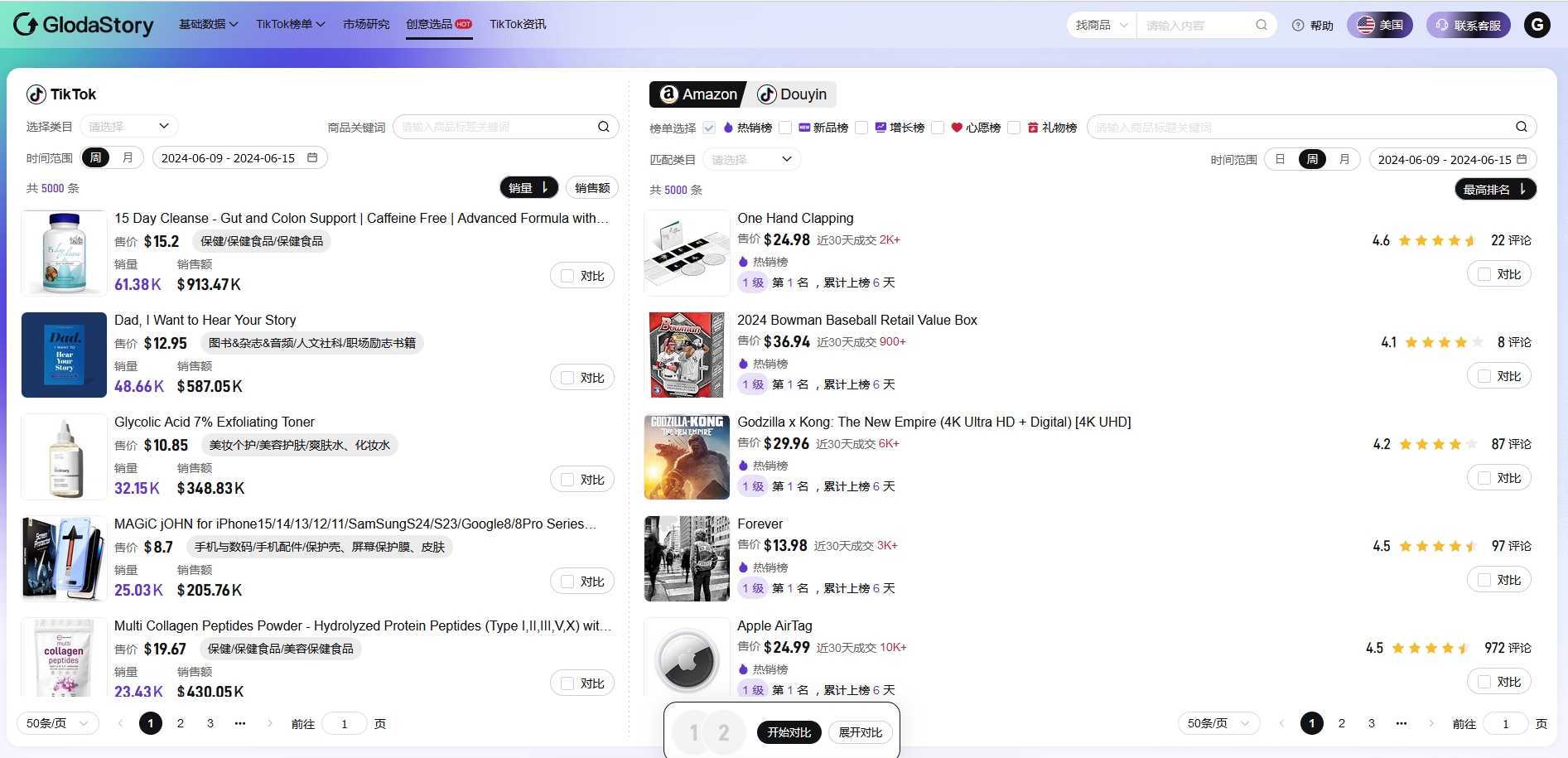Viewport: 1568px width, 758px height.
Task: Sort Amazon list by 最高排名
Action: (1495, 189)
